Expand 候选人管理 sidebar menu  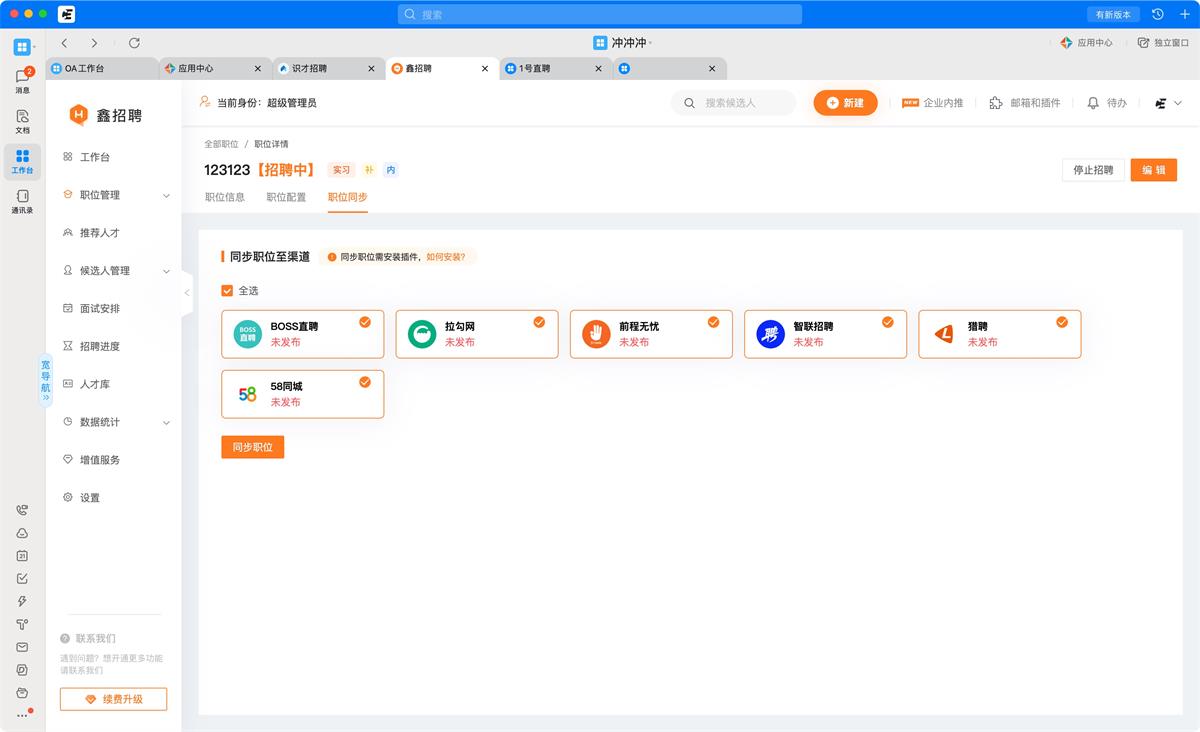(114, 270)
